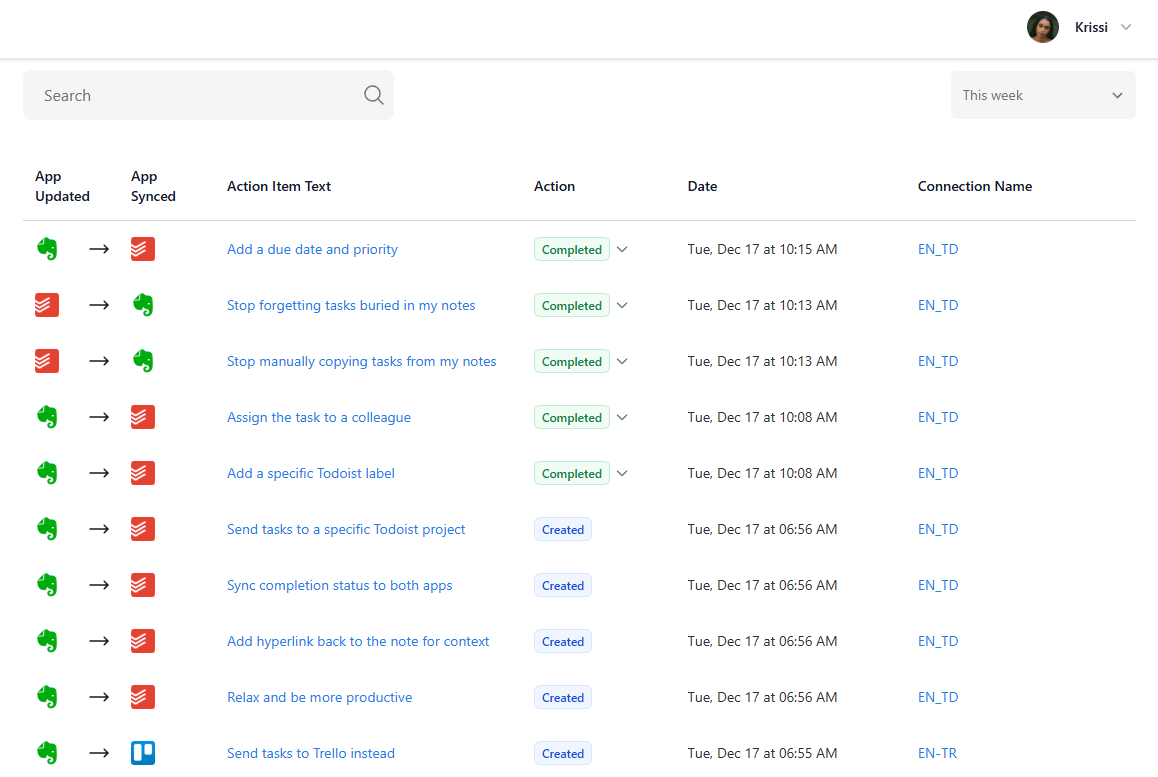Open 'Send tasks to Trello instead' link
The width and height of the screenshot is (1158, 777).
pyautogui.click(x=311, y=753)
